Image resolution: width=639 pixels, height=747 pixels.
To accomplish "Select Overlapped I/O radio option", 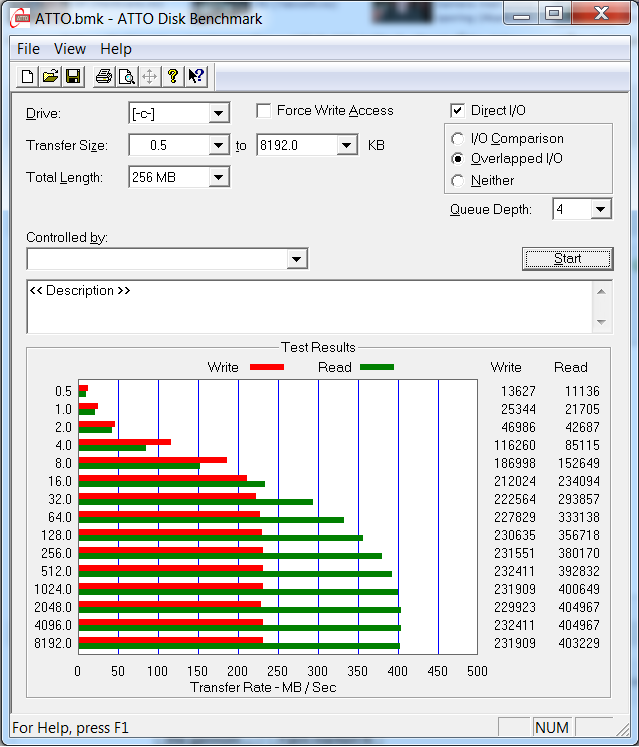I will [x=457, y=158].
